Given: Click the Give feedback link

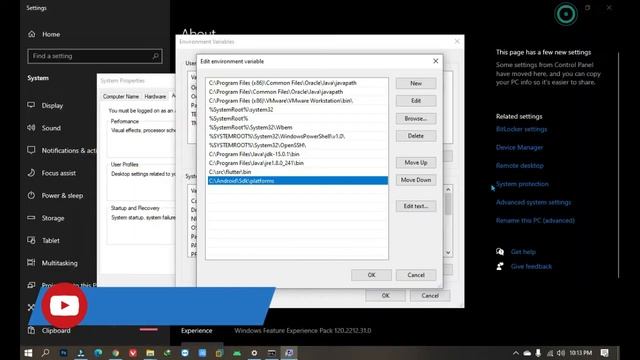Looking at the screenshot, I should coord(531,267).
